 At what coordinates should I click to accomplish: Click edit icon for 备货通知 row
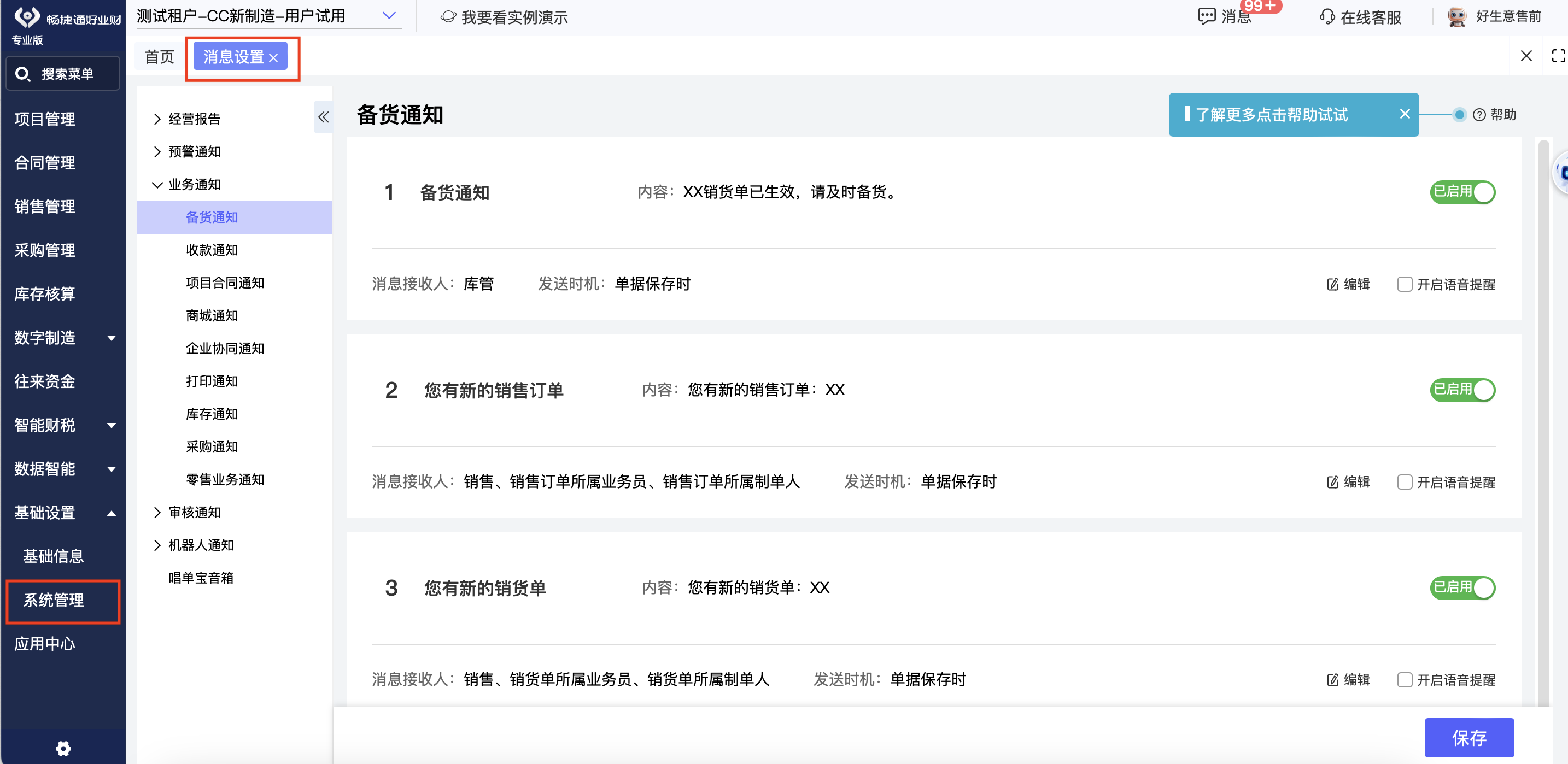pyautogui.click(x=1332, y=284)
